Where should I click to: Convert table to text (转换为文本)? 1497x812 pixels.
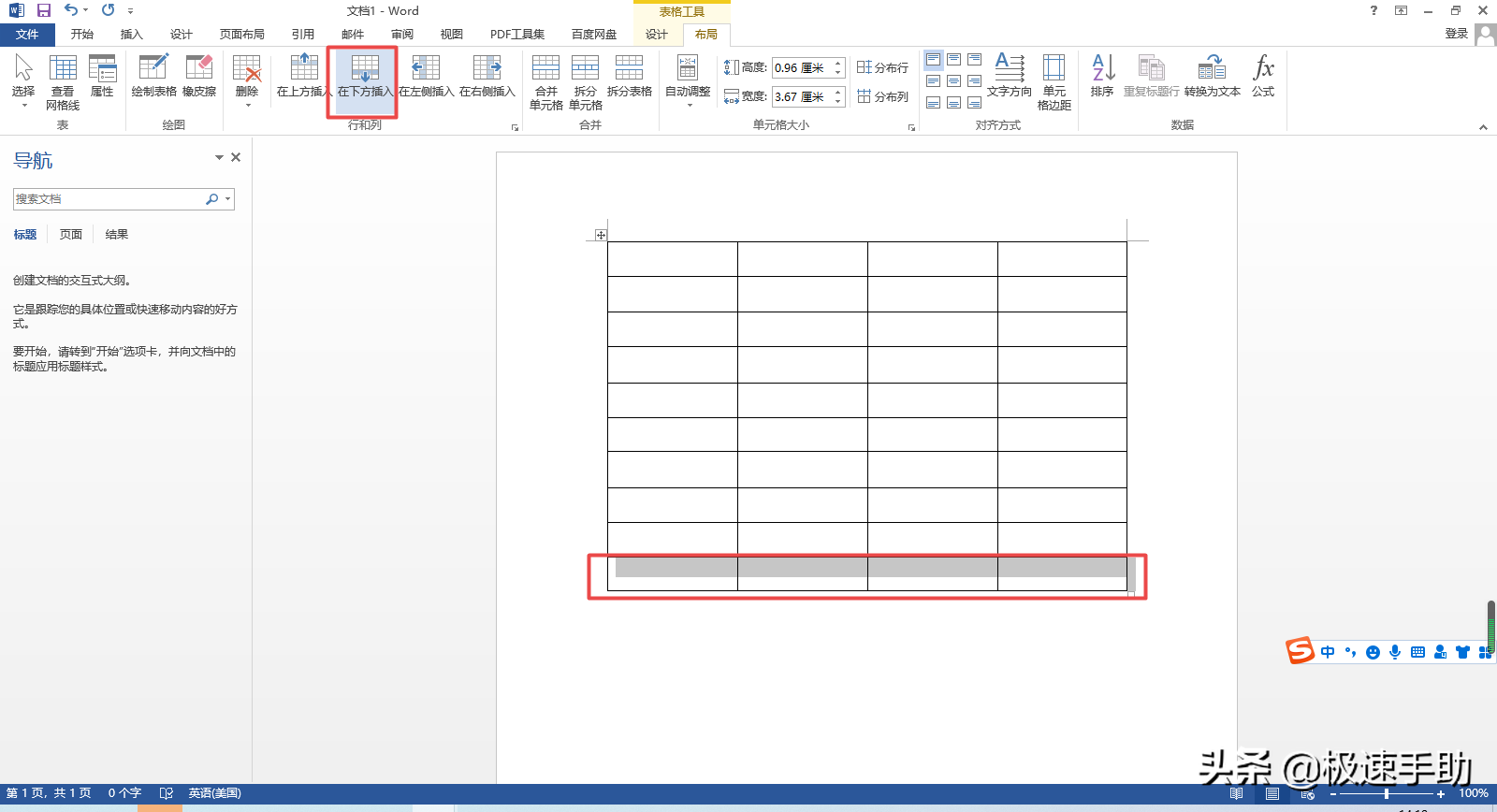pyautogui.click(x=1213, y=76)
